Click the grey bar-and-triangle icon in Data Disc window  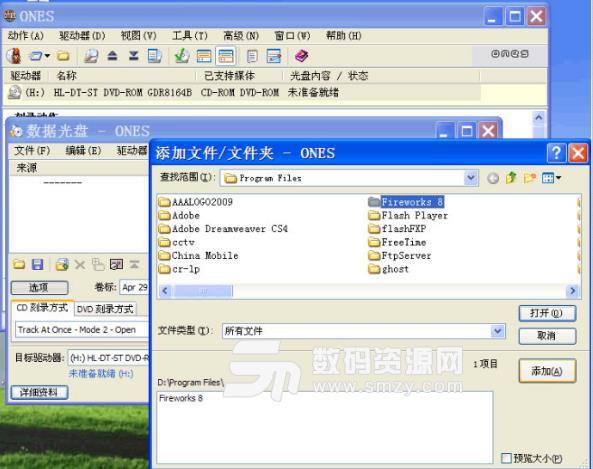point(134,264)
